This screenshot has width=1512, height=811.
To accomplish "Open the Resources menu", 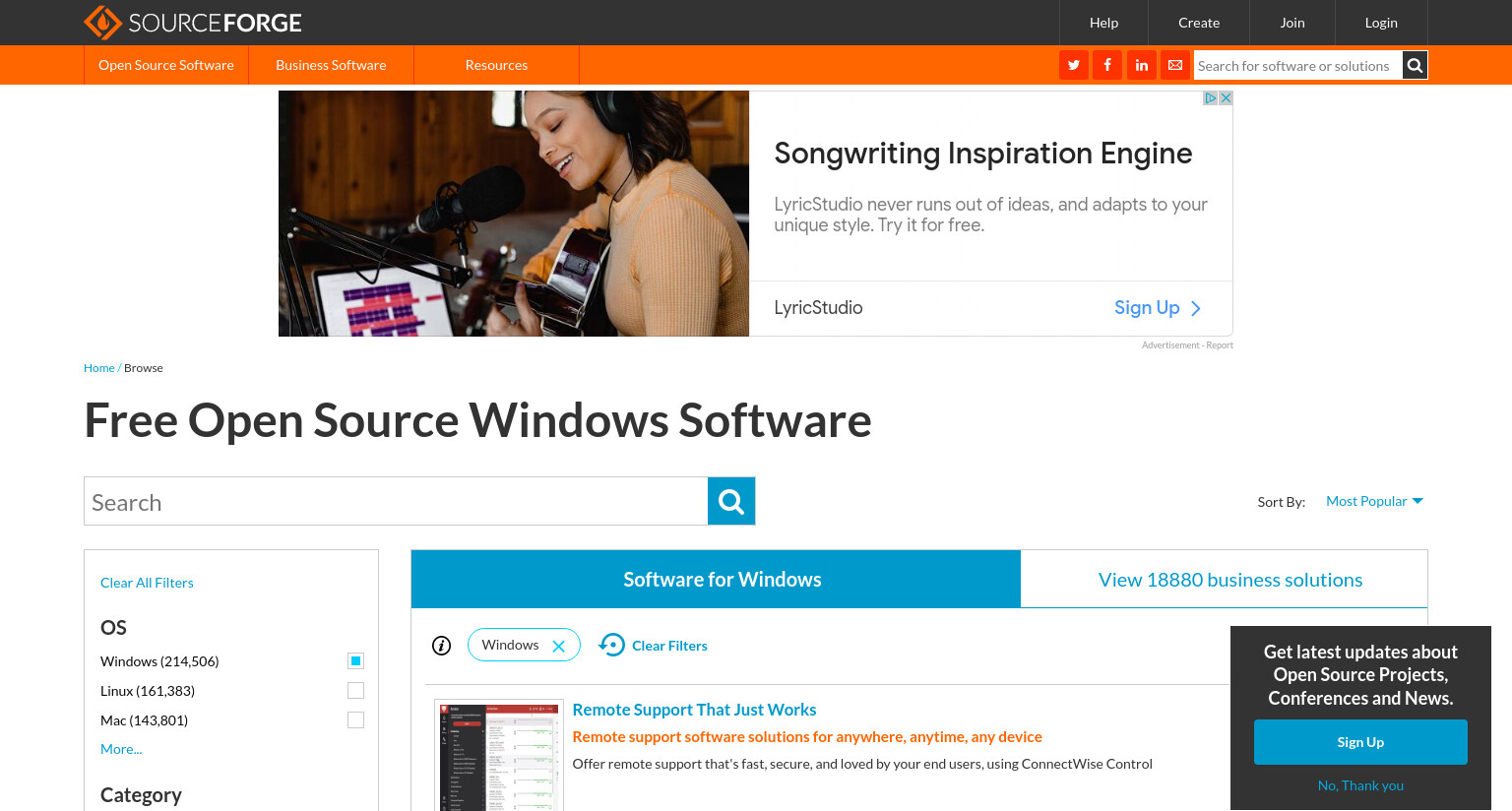I will [496, 65].
